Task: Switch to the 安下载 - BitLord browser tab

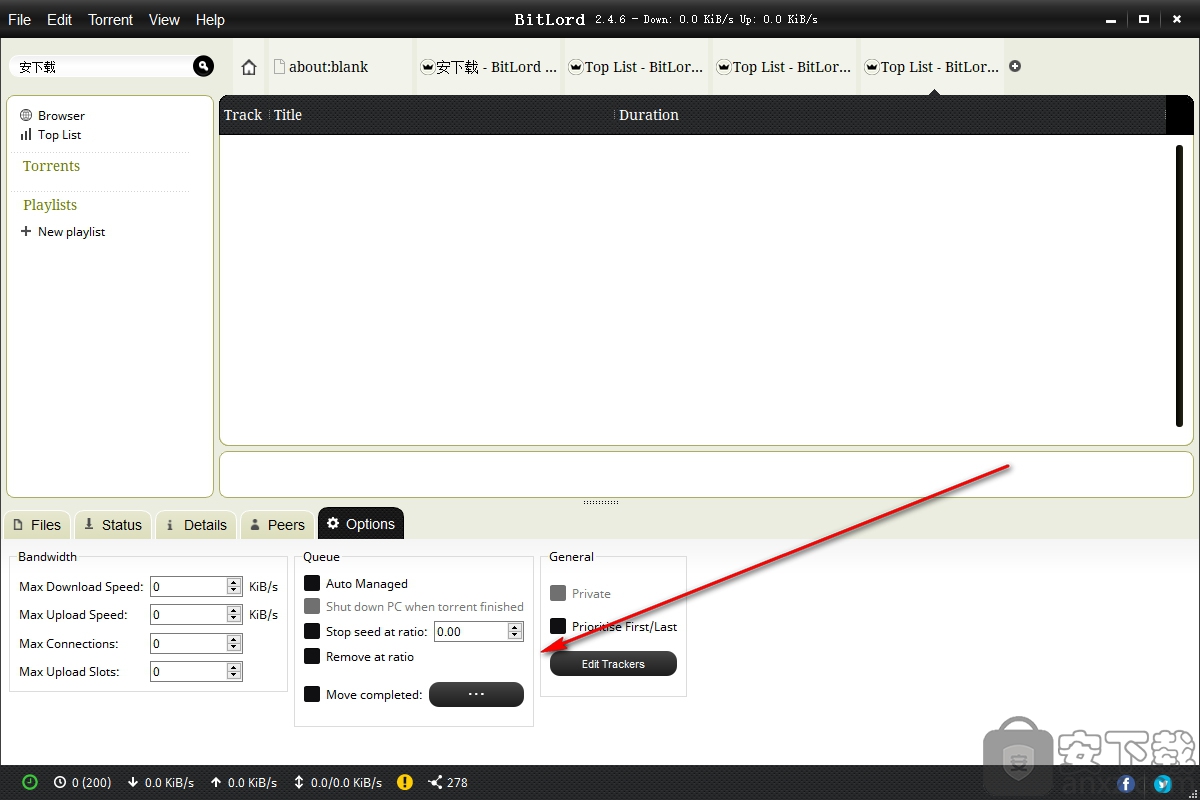Action: click(489, 67)
